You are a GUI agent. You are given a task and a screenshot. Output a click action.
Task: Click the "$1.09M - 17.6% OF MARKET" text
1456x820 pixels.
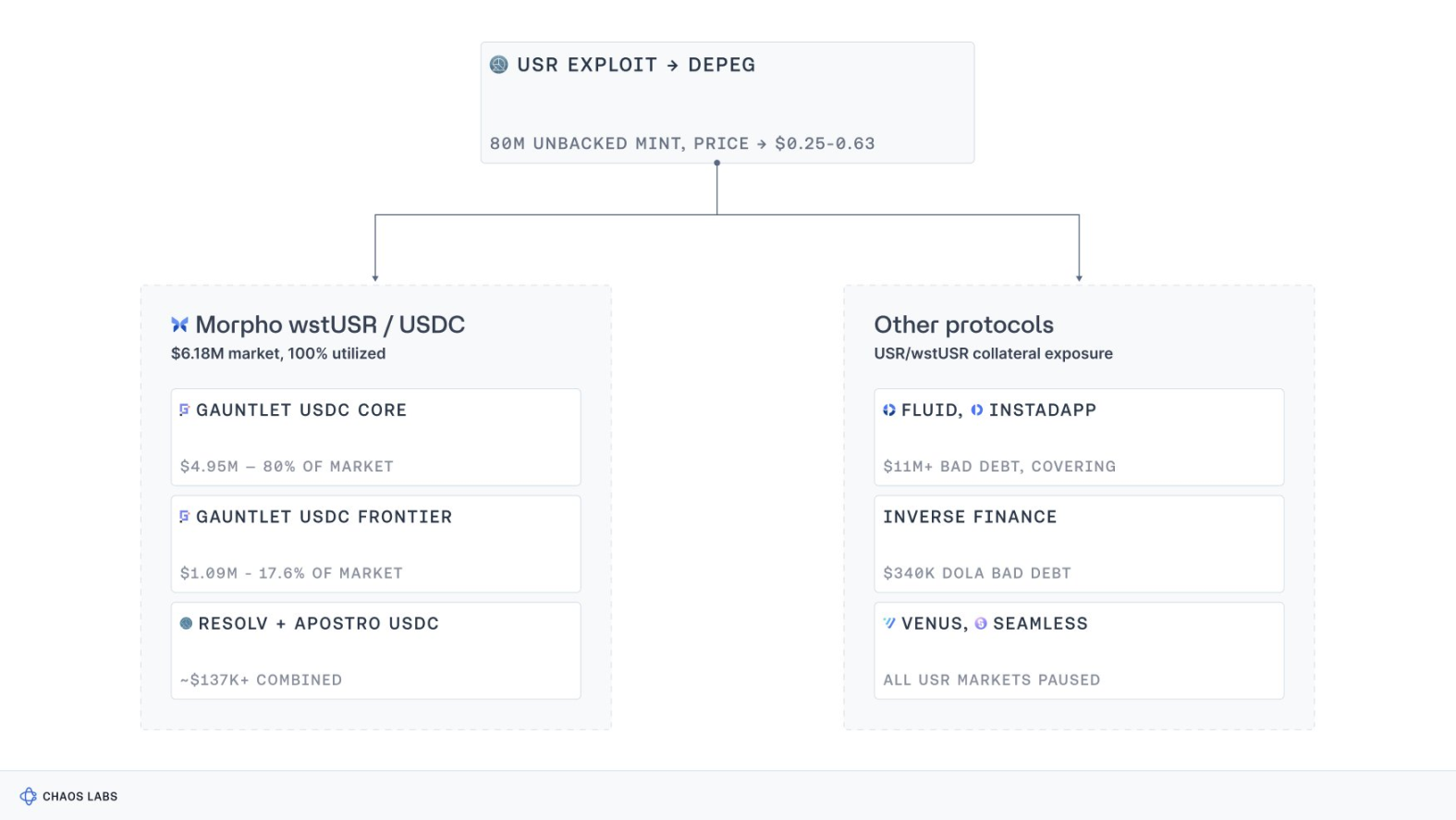pyautogui.click(x=291, y=573)
